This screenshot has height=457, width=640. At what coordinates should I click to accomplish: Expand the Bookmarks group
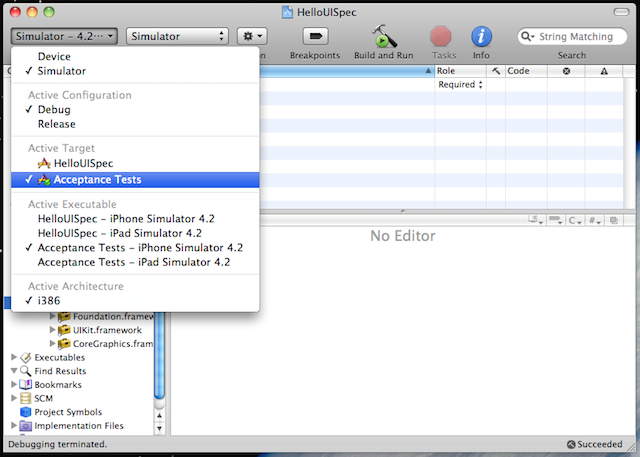pyautogui.click(x=14, y=384)
